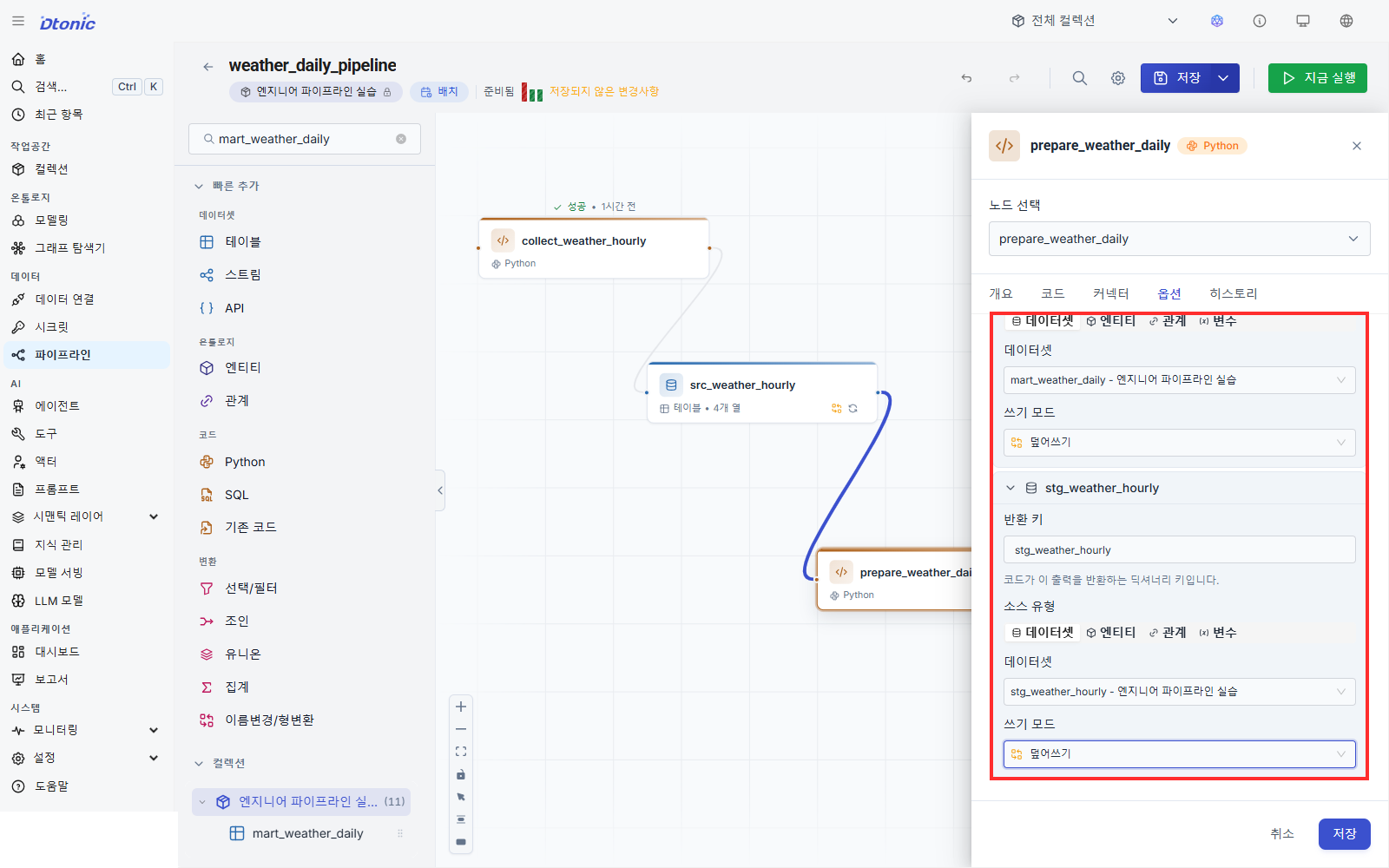This screenshot has height=868, width=1389.
Task: Click 취소 in the node panel
Action: (1282, 834)
